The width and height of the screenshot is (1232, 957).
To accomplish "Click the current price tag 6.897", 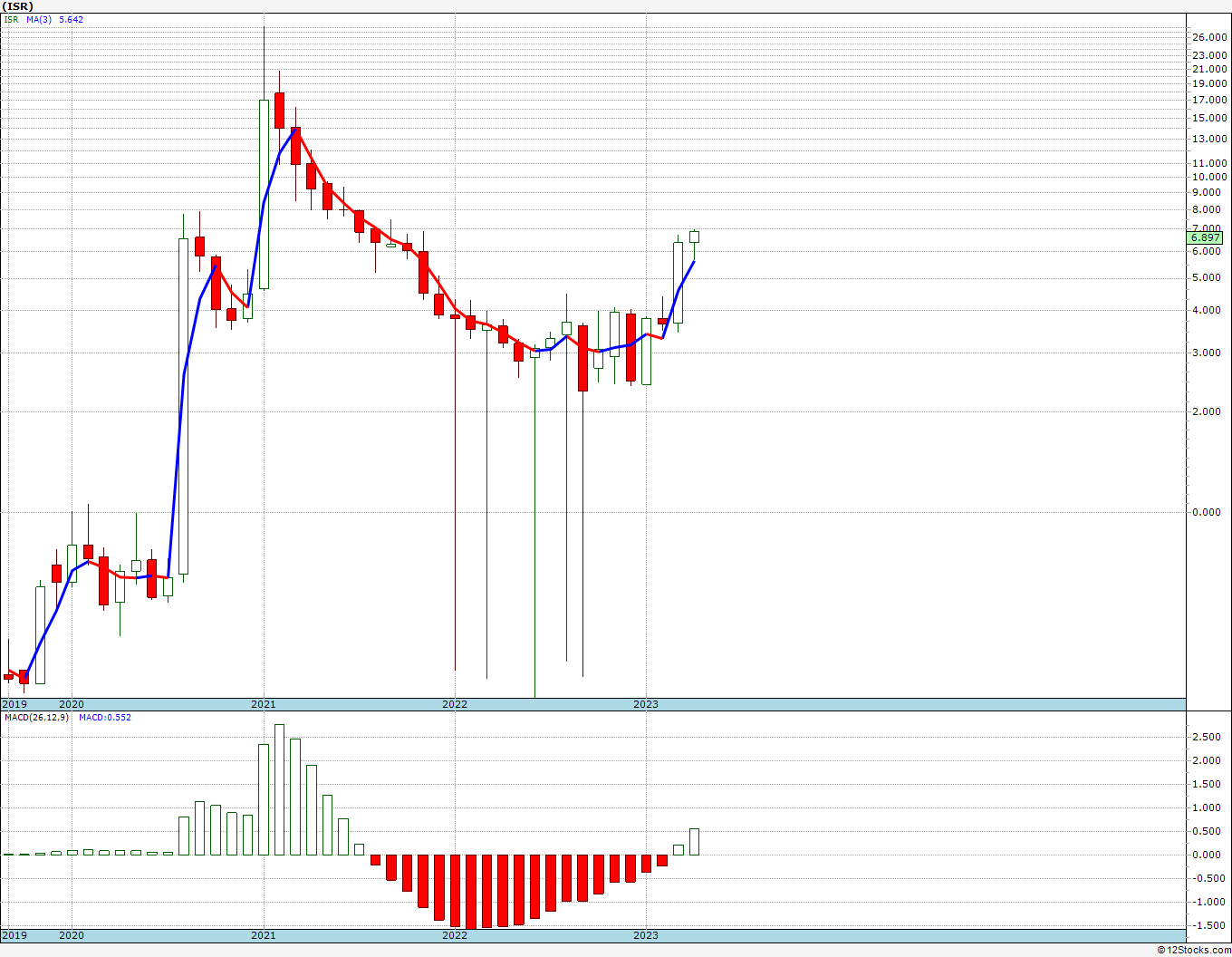I will [x=1206, y=238].
